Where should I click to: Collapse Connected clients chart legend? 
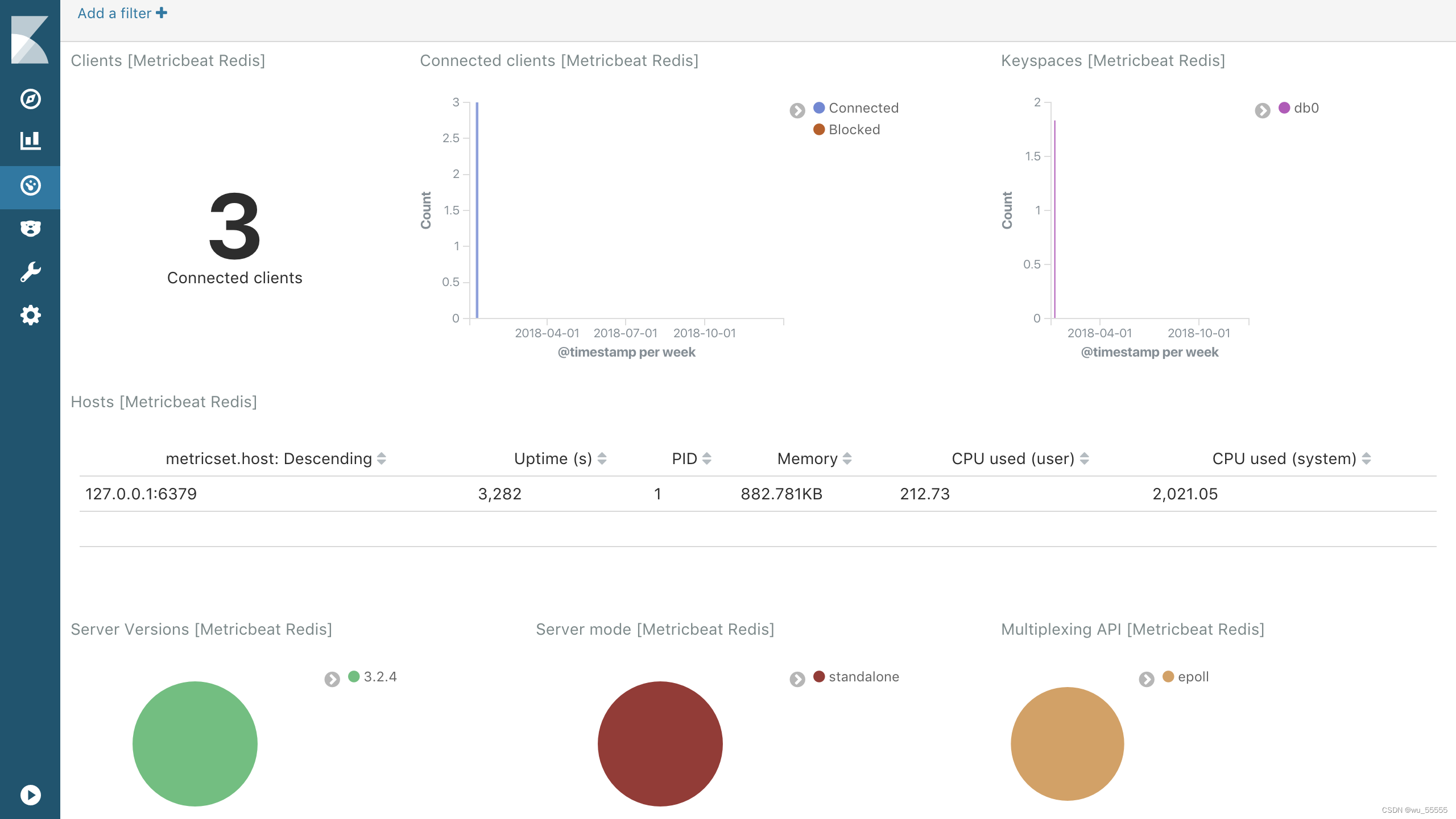[797, 110]
